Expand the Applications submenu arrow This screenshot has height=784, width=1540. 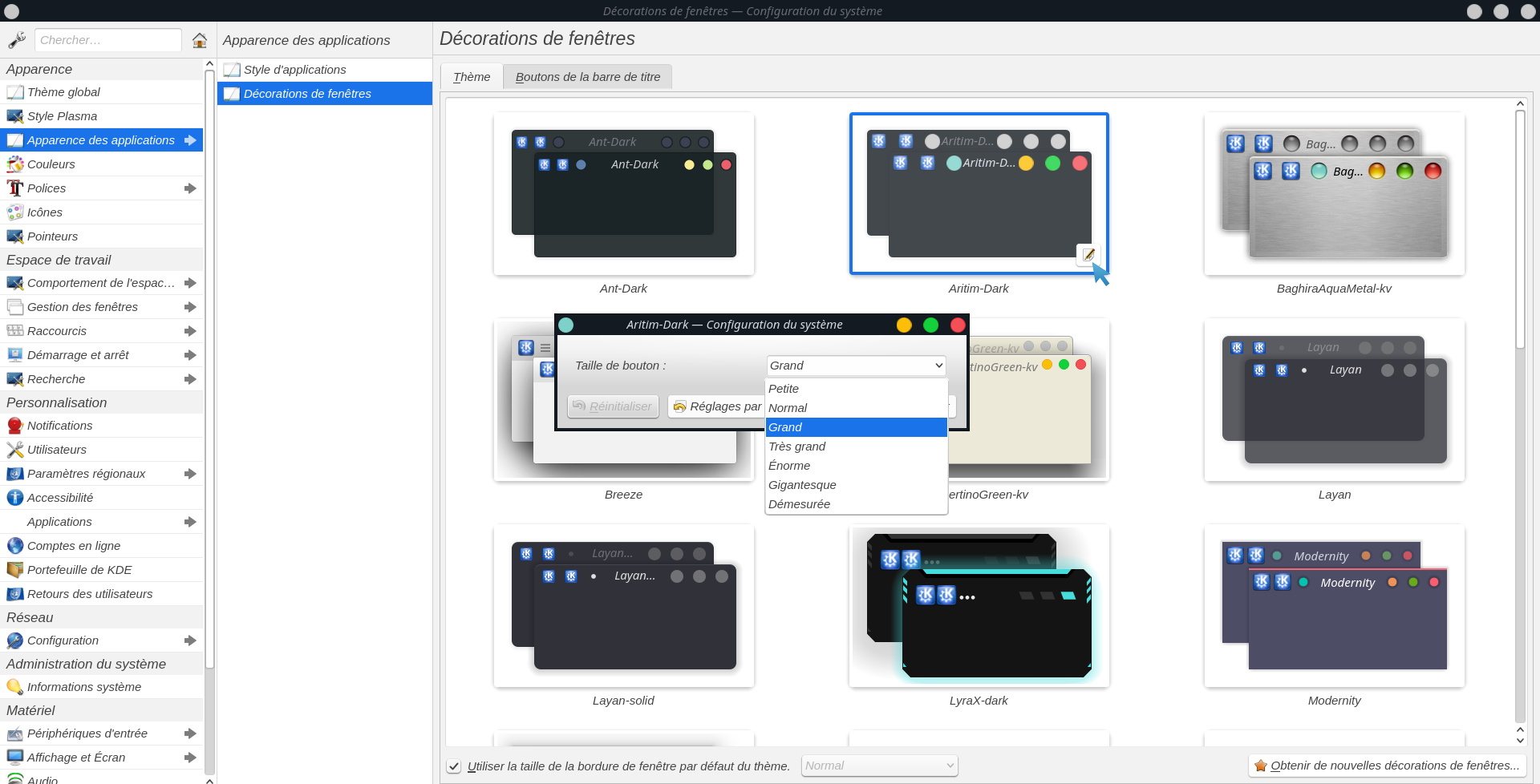(190, 522)
